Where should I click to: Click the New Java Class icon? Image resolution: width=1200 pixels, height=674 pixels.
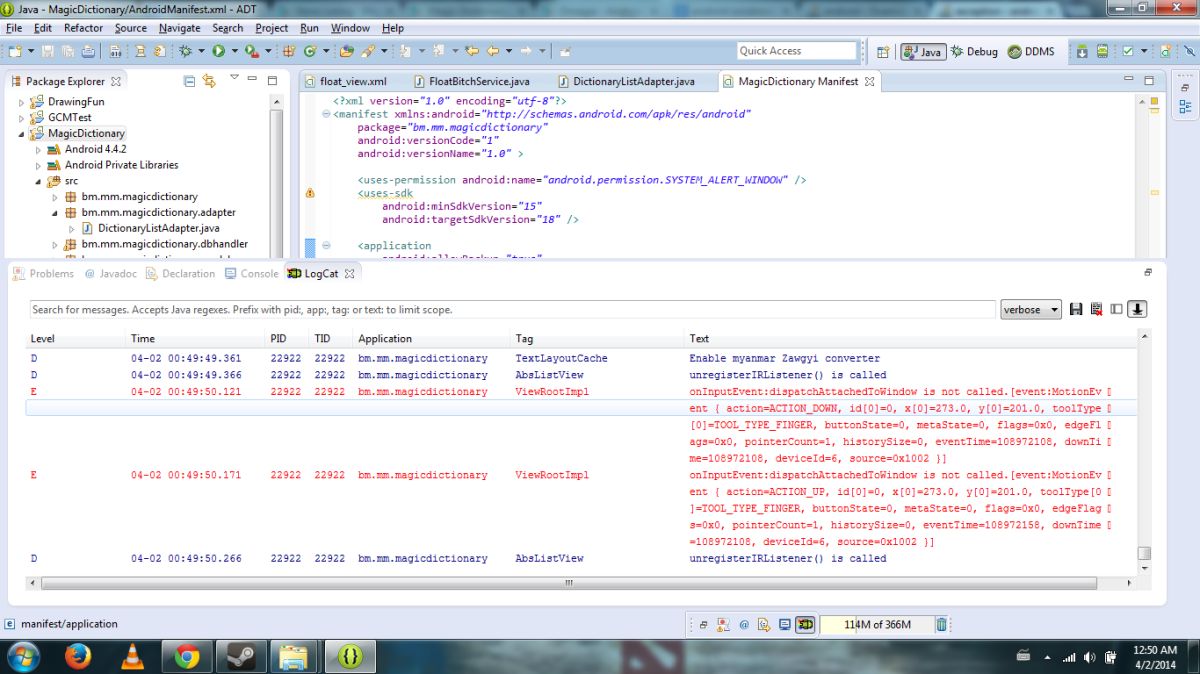pyautogui.click(x=310, y=51)
